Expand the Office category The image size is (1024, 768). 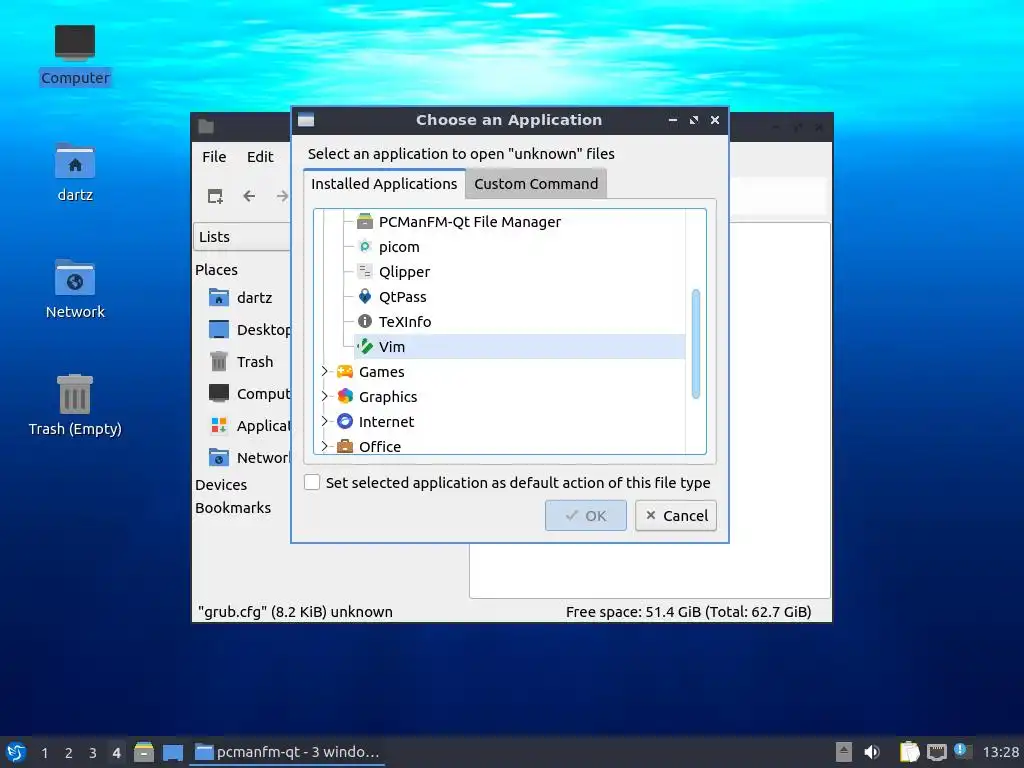[x=325, y=447]
